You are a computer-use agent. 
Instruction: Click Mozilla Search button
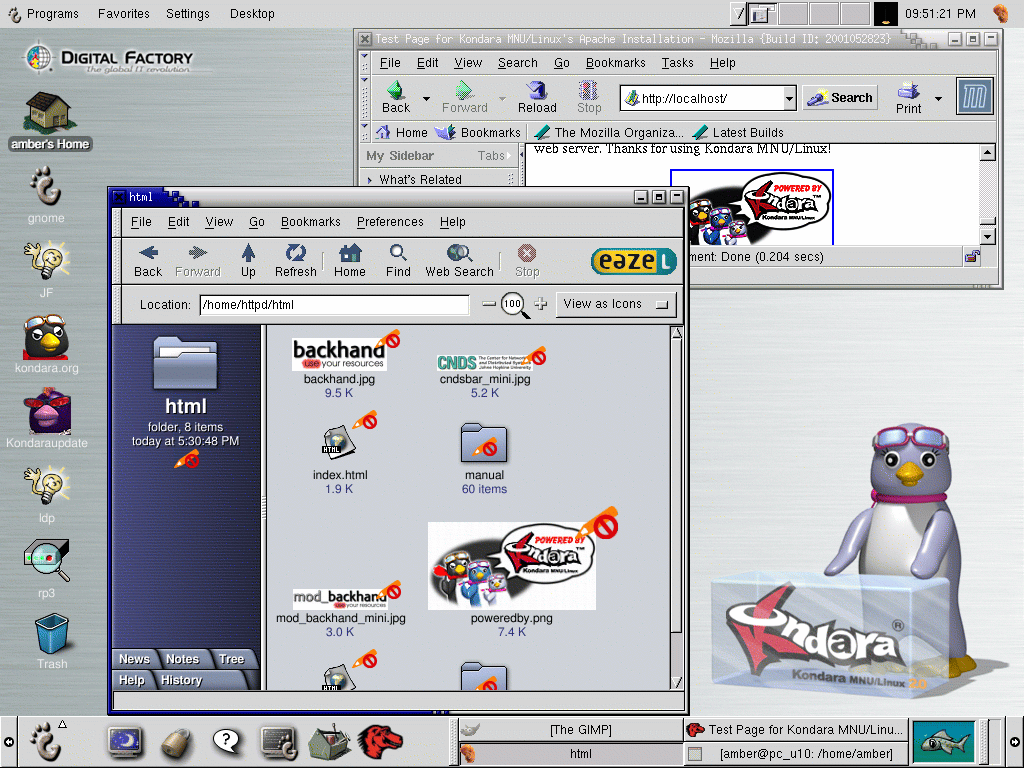coord(840,98)
